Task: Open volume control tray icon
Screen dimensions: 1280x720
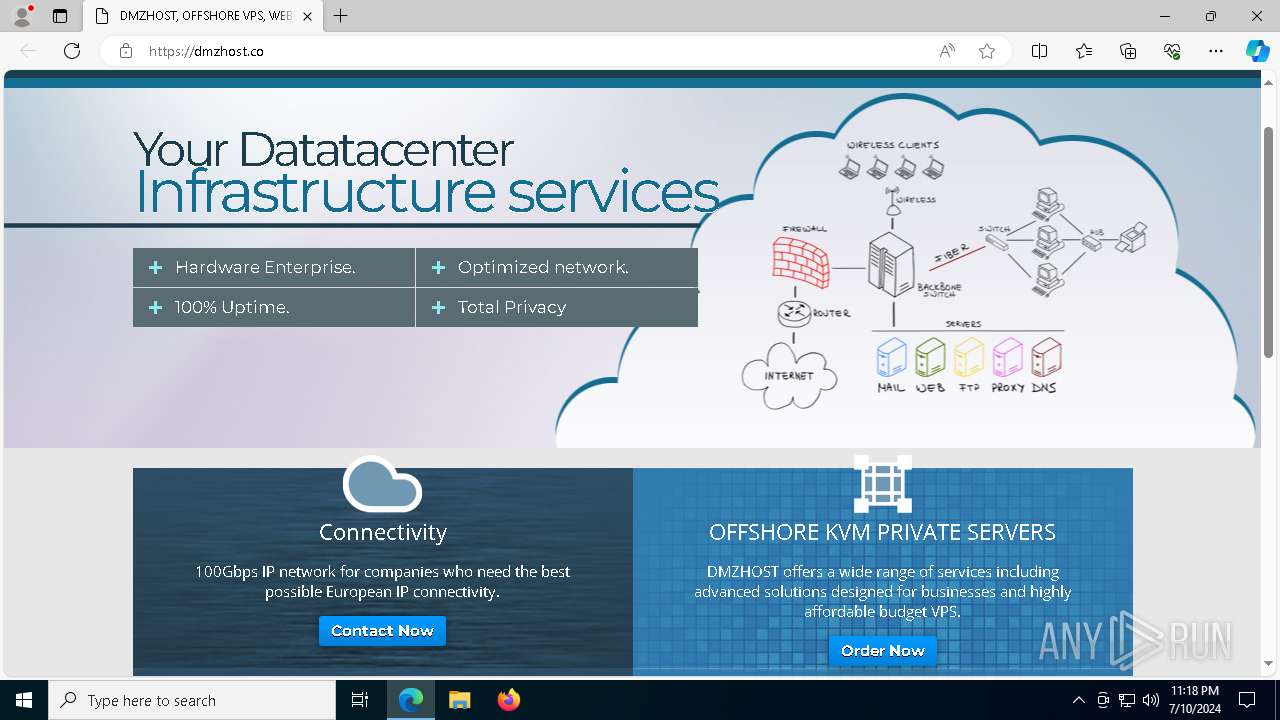Action: click(1151, 700)
